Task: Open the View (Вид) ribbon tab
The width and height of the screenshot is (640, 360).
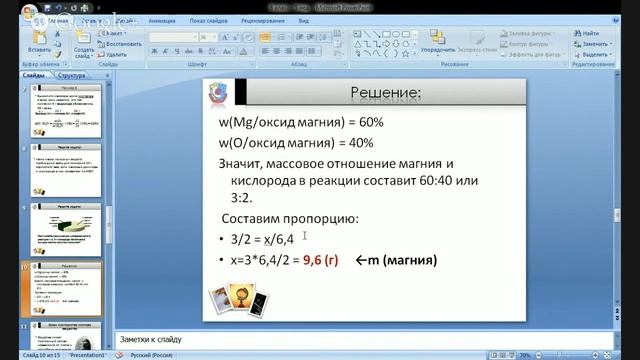Action: (x=303, y=20)
